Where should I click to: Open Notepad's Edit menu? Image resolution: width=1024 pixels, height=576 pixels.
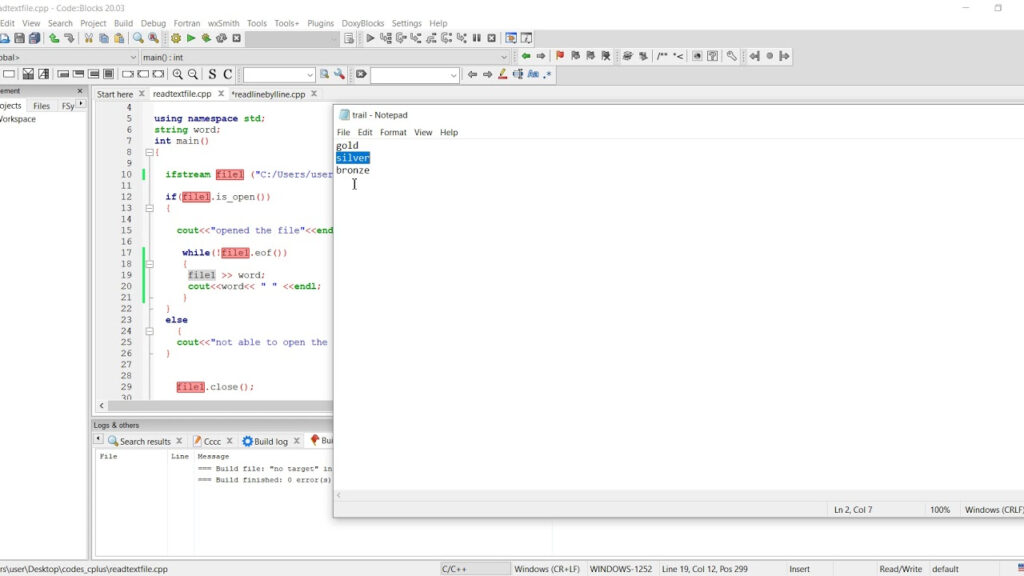pos(365,133)
